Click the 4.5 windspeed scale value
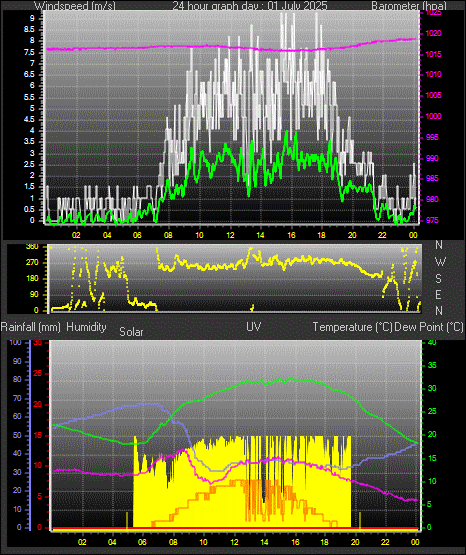466x555 pixels. (x=29, y=120)
